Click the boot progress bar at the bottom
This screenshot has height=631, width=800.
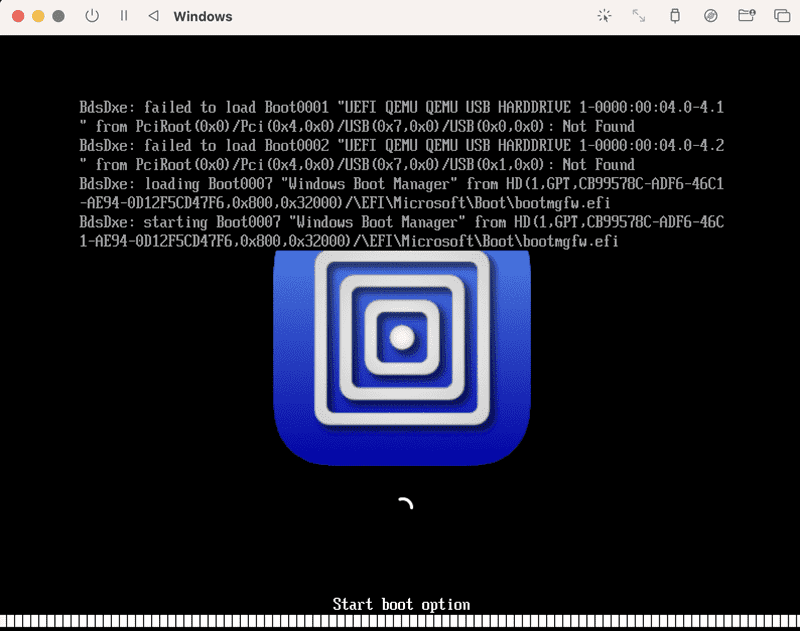[x=400, y=621]
